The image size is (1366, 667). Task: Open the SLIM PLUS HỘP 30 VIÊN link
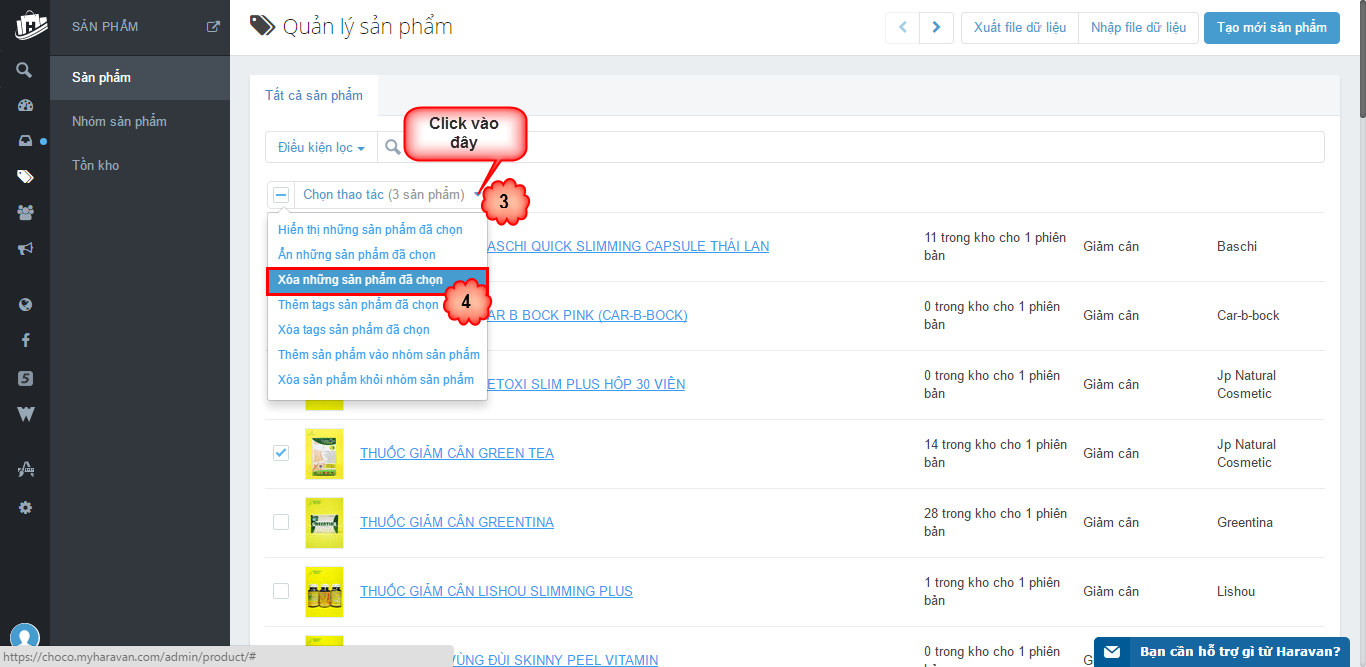pos(587,384)
